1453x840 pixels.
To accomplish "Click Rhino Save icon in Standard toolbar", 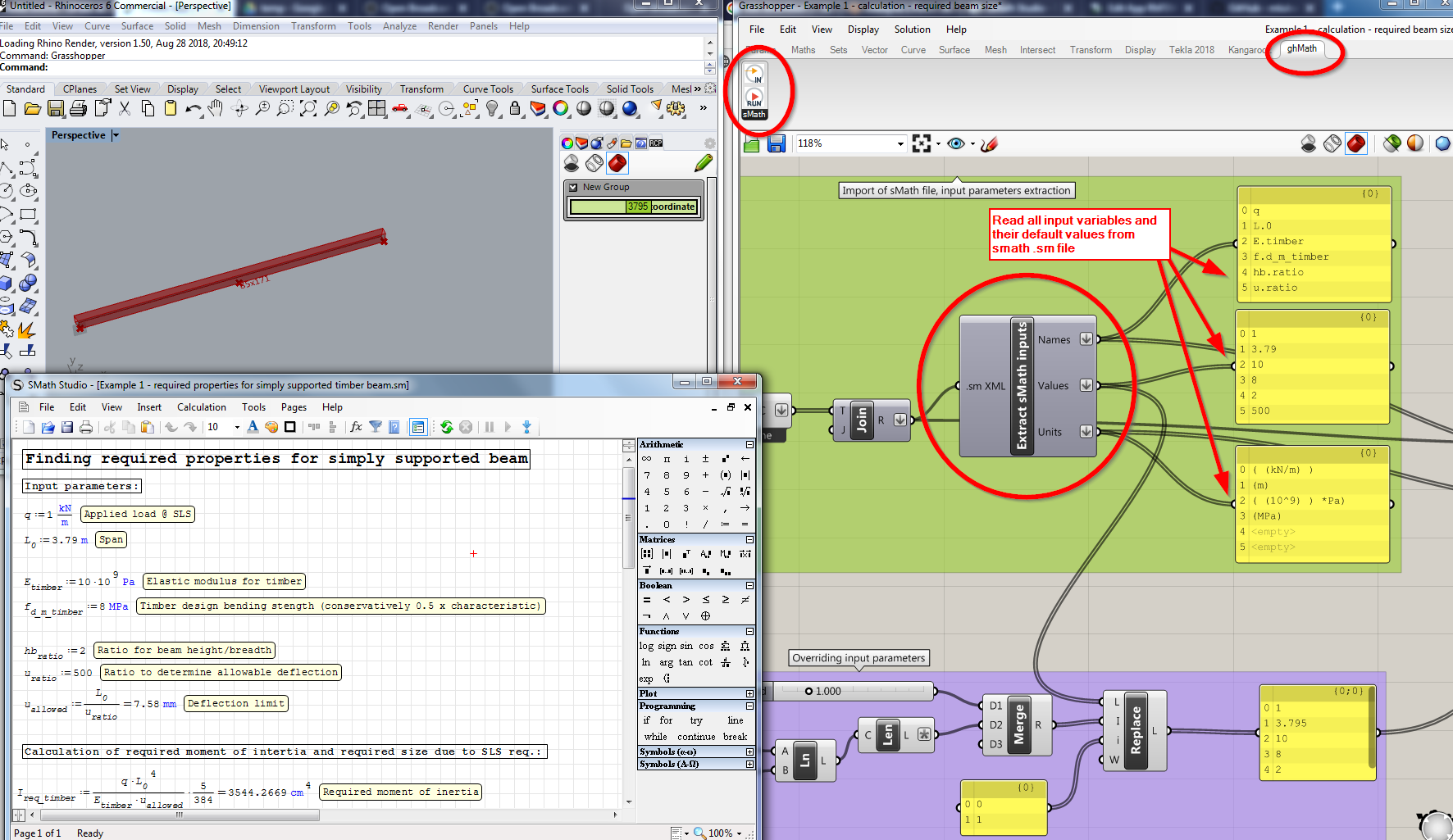I will (55, 108).
